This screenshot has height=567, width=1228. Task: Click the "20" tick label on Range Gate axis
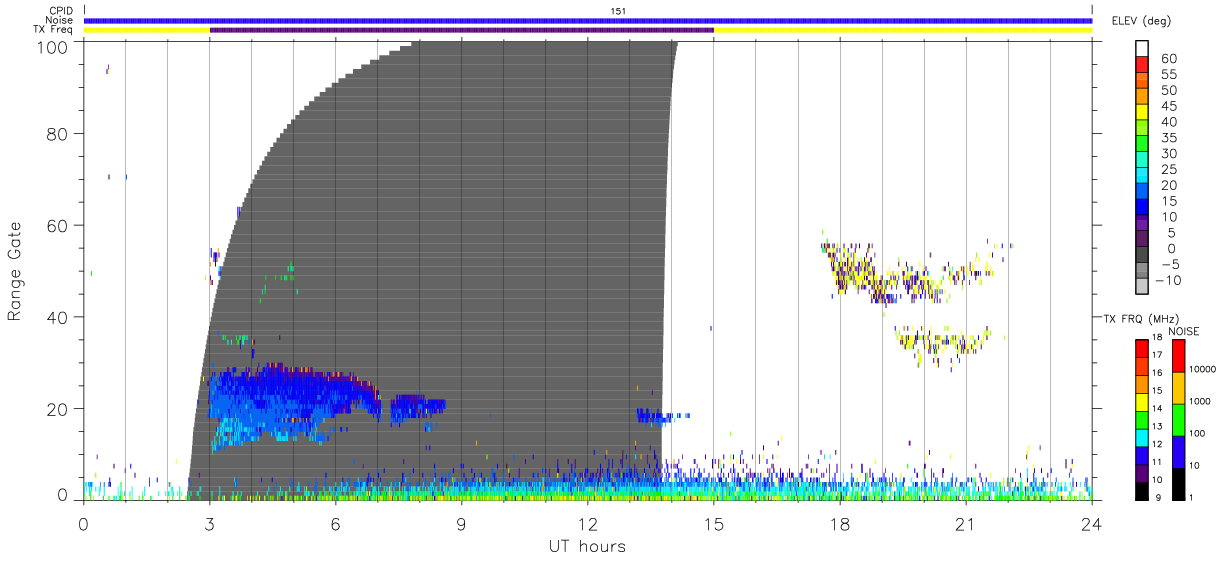58,409
